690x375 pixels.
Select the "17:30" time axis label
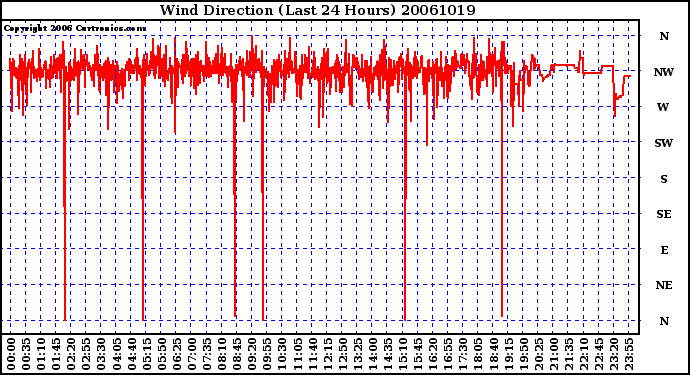click(463, 354)
